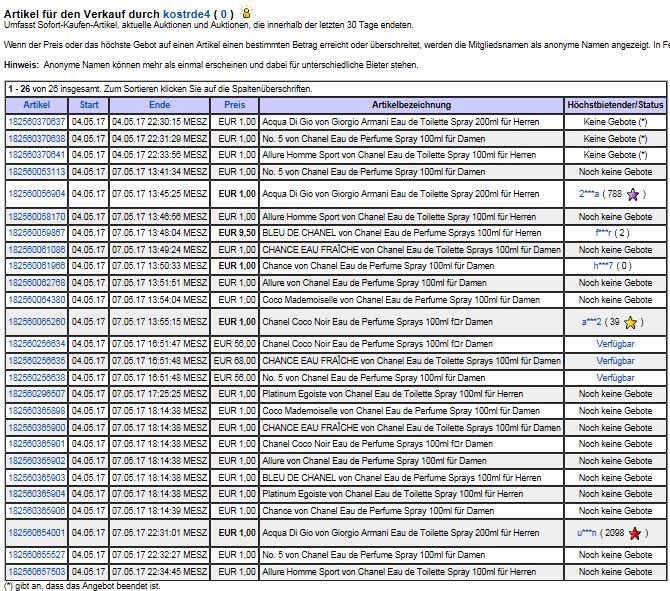Image resolution: width=670 pixels, height=591 pixels.
Task: Click Verfügbar for the No. 5 item ending 16:51:48
Action: [x=615, y=378]
